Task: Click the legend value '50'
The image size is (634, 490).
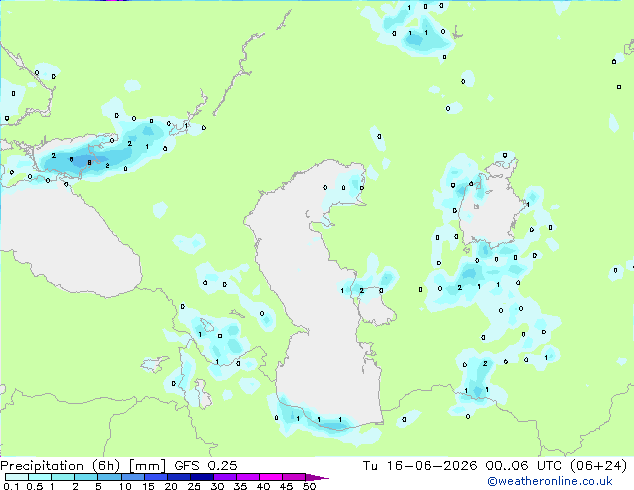Action: (x=309, y=486)
